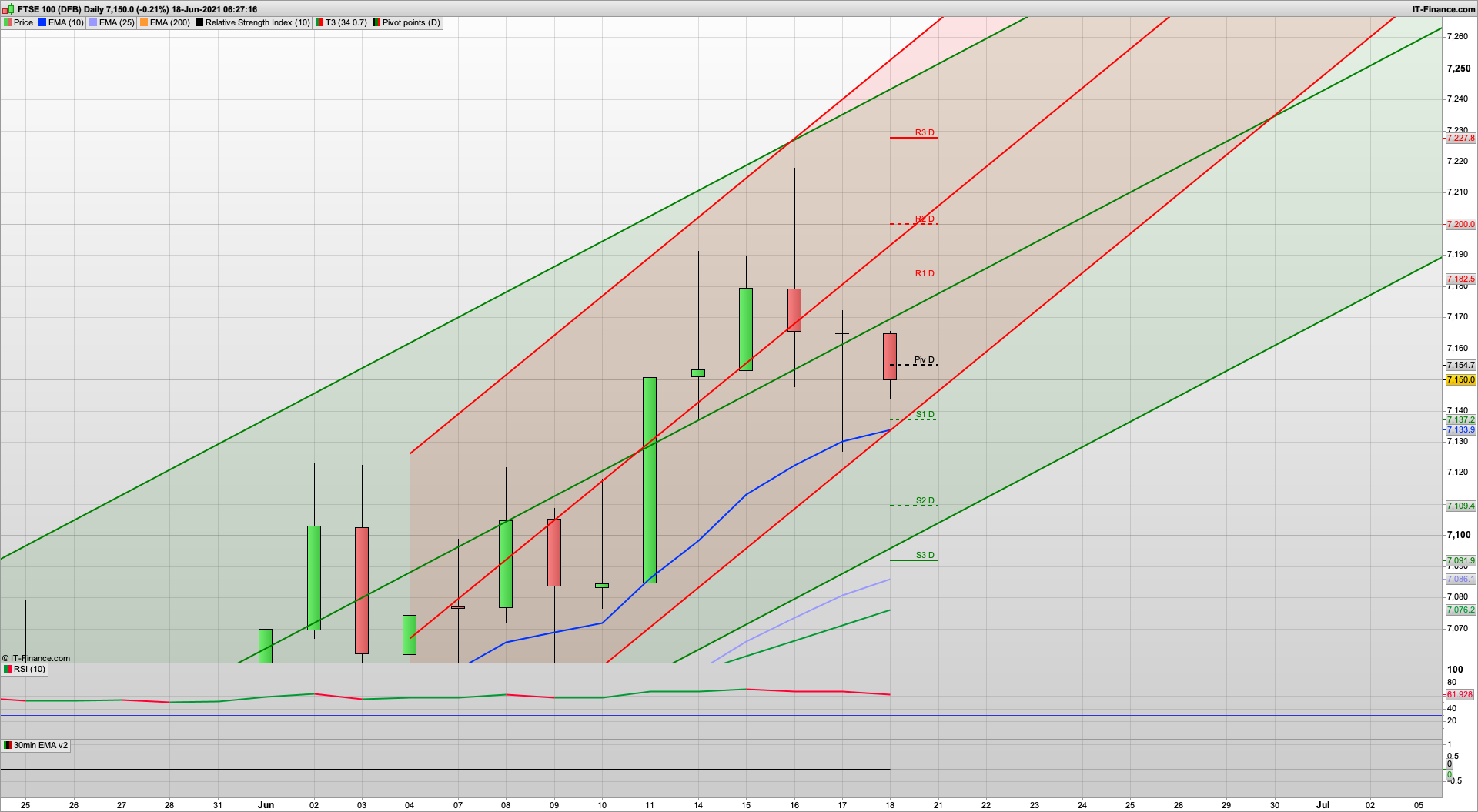Click the Relative Strength Index (10) black legend icon
This screenshot has height=812, width=1478.
199,22
